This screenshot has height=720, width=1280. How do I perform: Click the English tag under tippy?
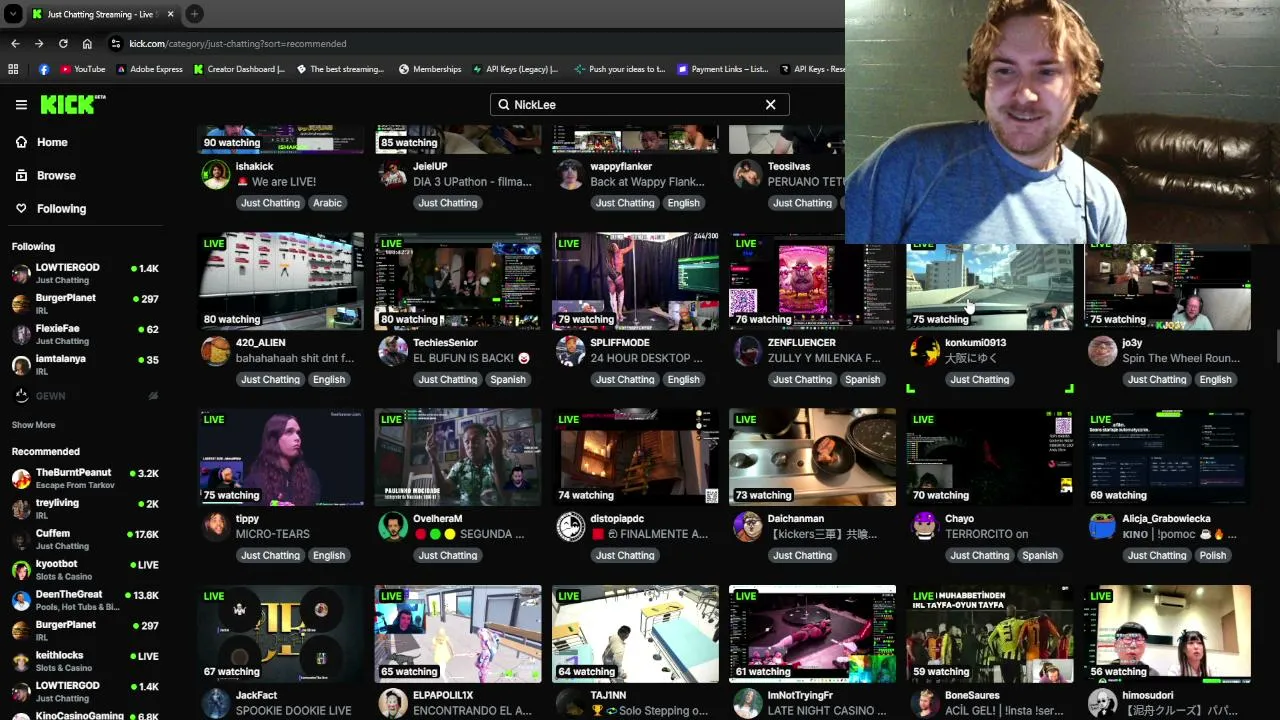328,555
